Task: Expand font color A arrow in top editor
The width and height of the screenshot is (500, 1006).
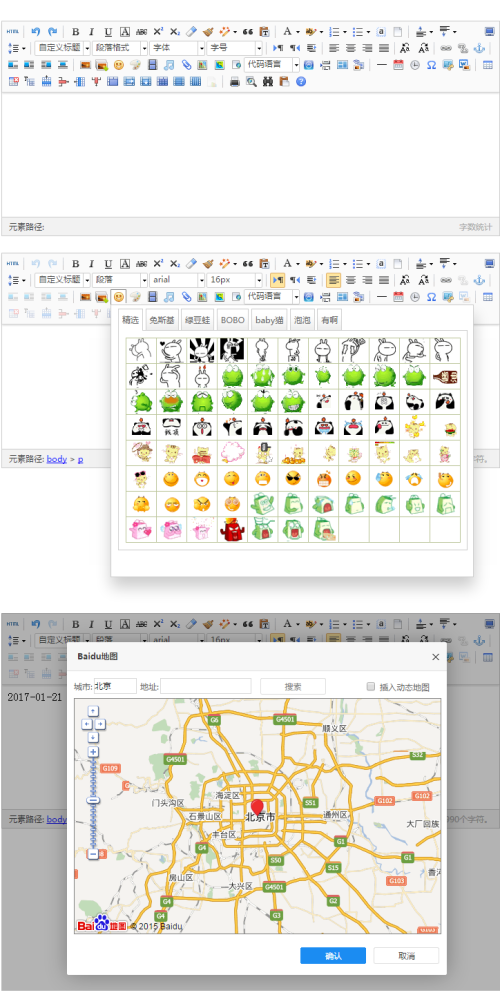Action: tap(298, 31)
